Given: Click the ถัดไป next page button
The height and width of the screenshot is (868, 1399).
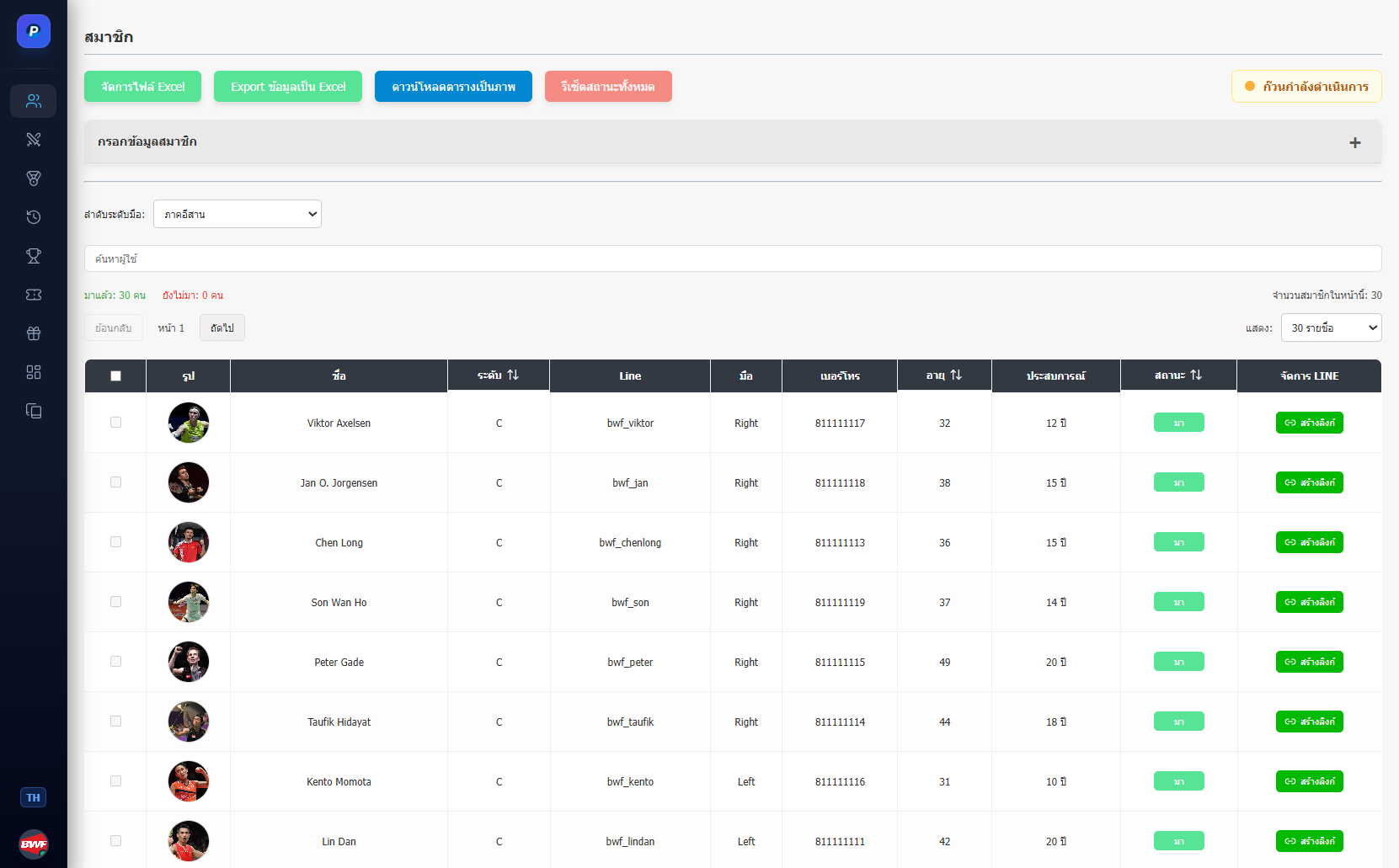Looking at the screenshot, I should click(222, 327).
